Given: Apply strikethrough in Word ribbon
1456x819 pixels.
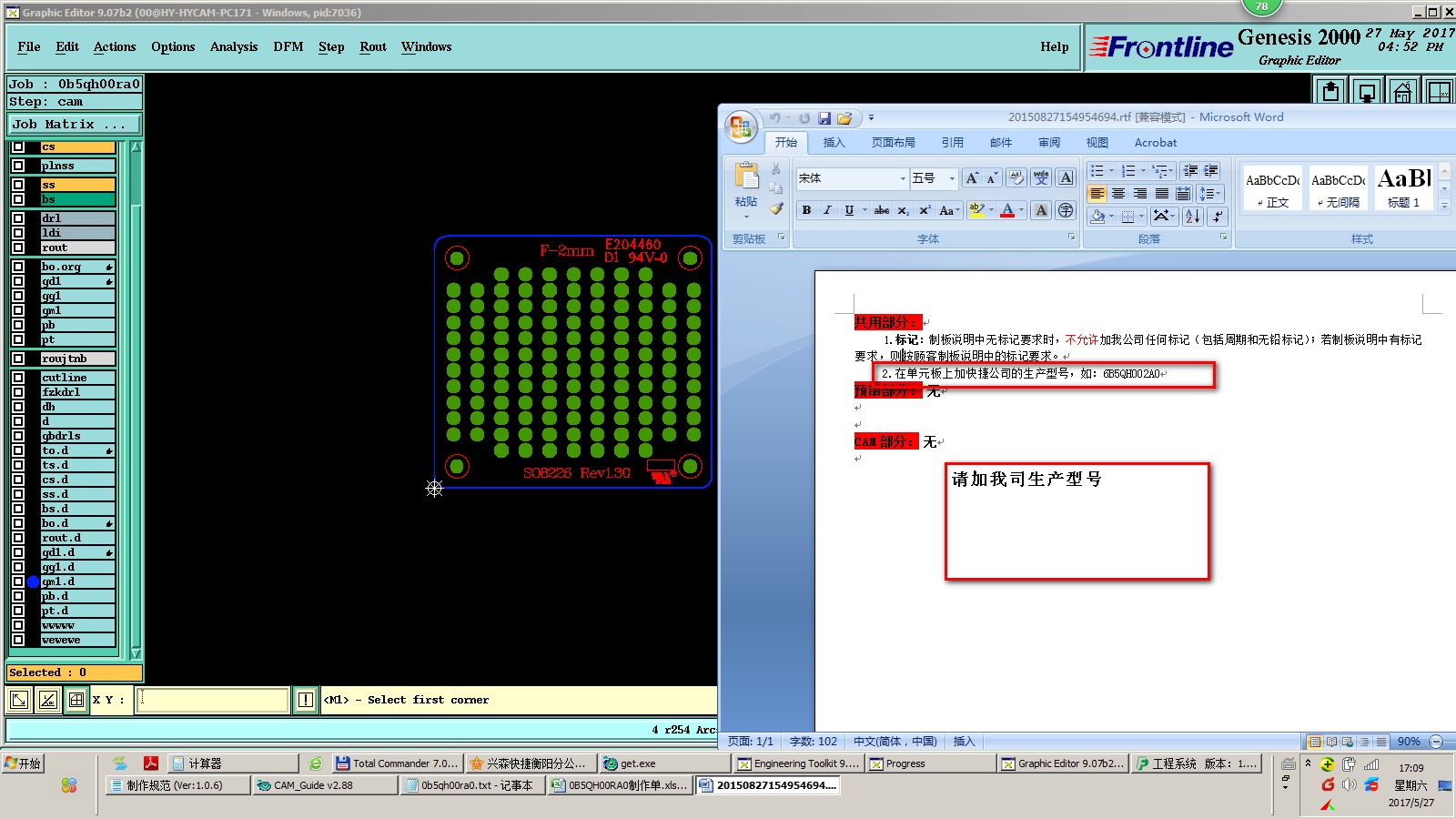Looking at the screenshot, I should pos(882,210).
